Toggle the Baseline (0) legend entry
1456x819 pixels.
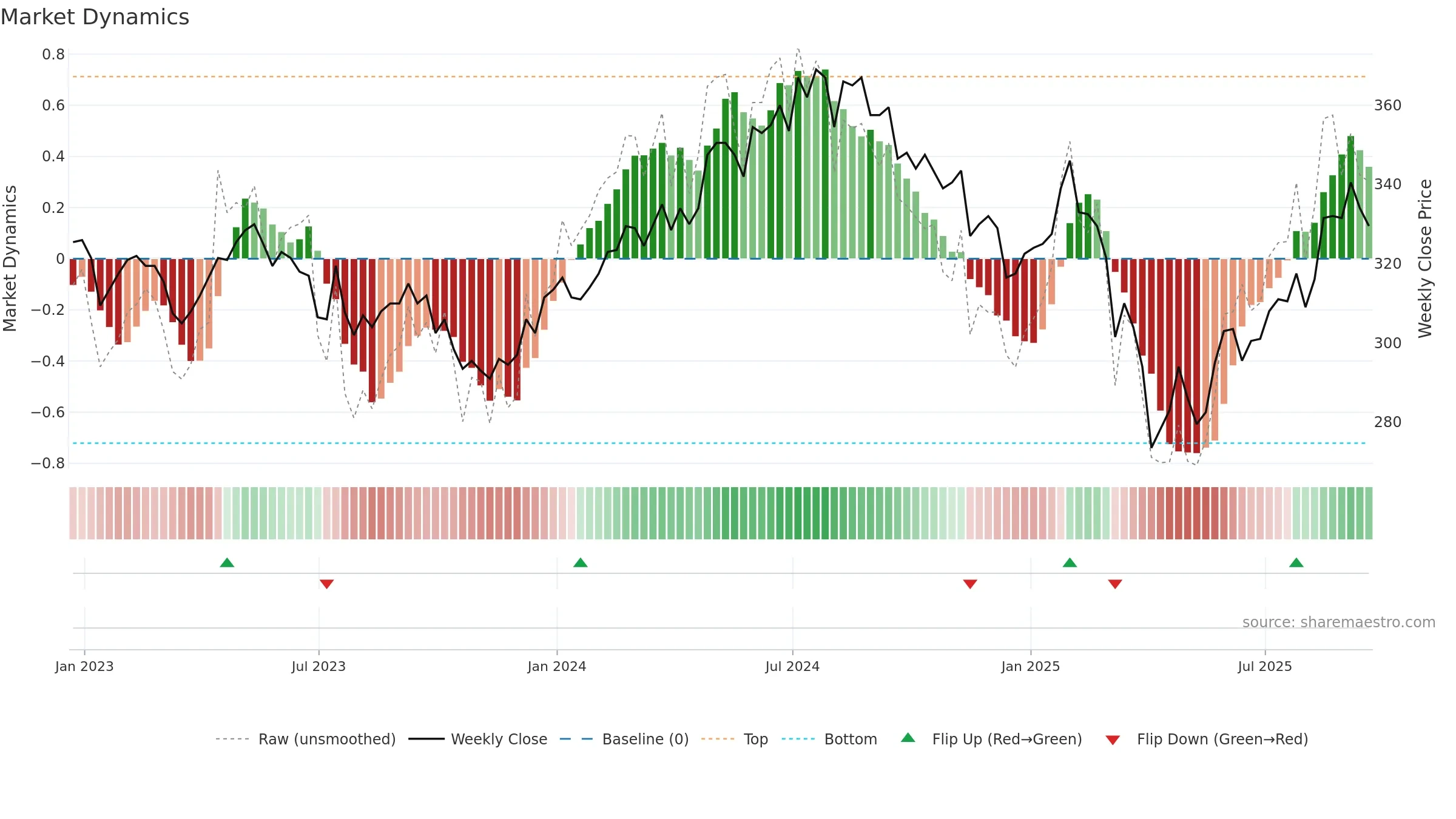(624, 739)
